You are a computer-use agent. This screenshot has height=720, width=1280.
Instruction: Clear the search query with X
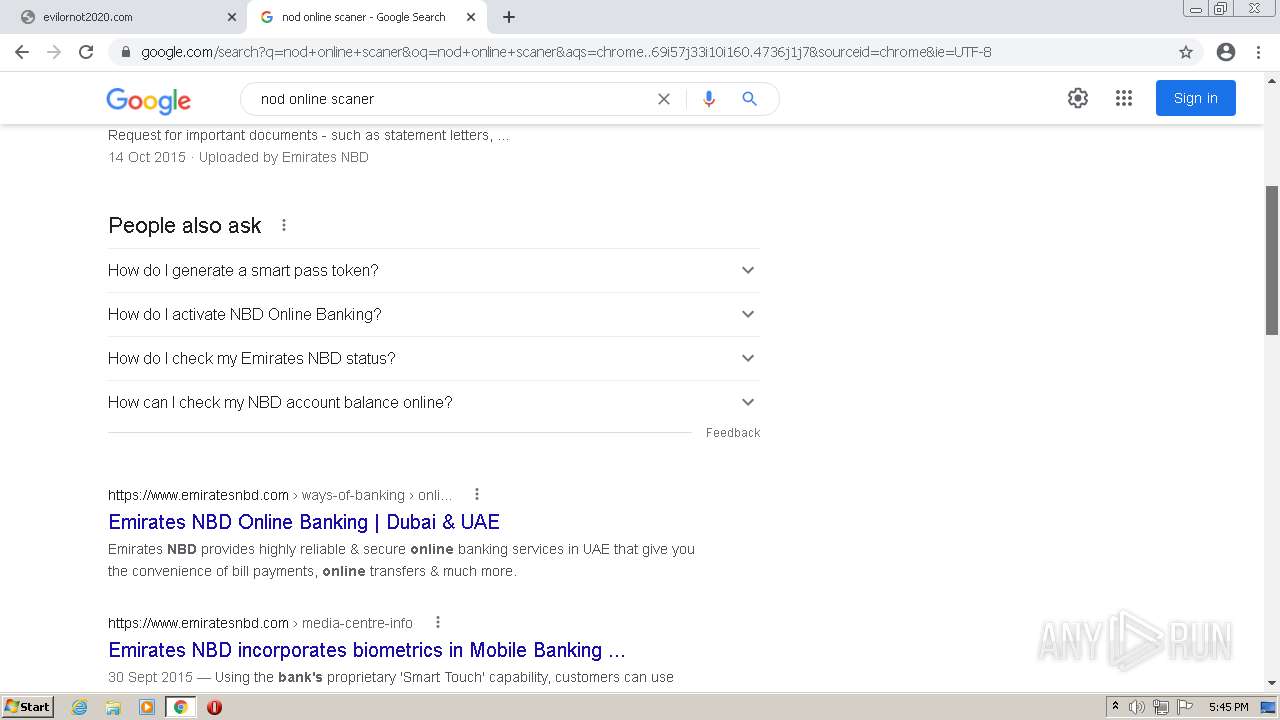pyautogui.click(x=663, y=99)
